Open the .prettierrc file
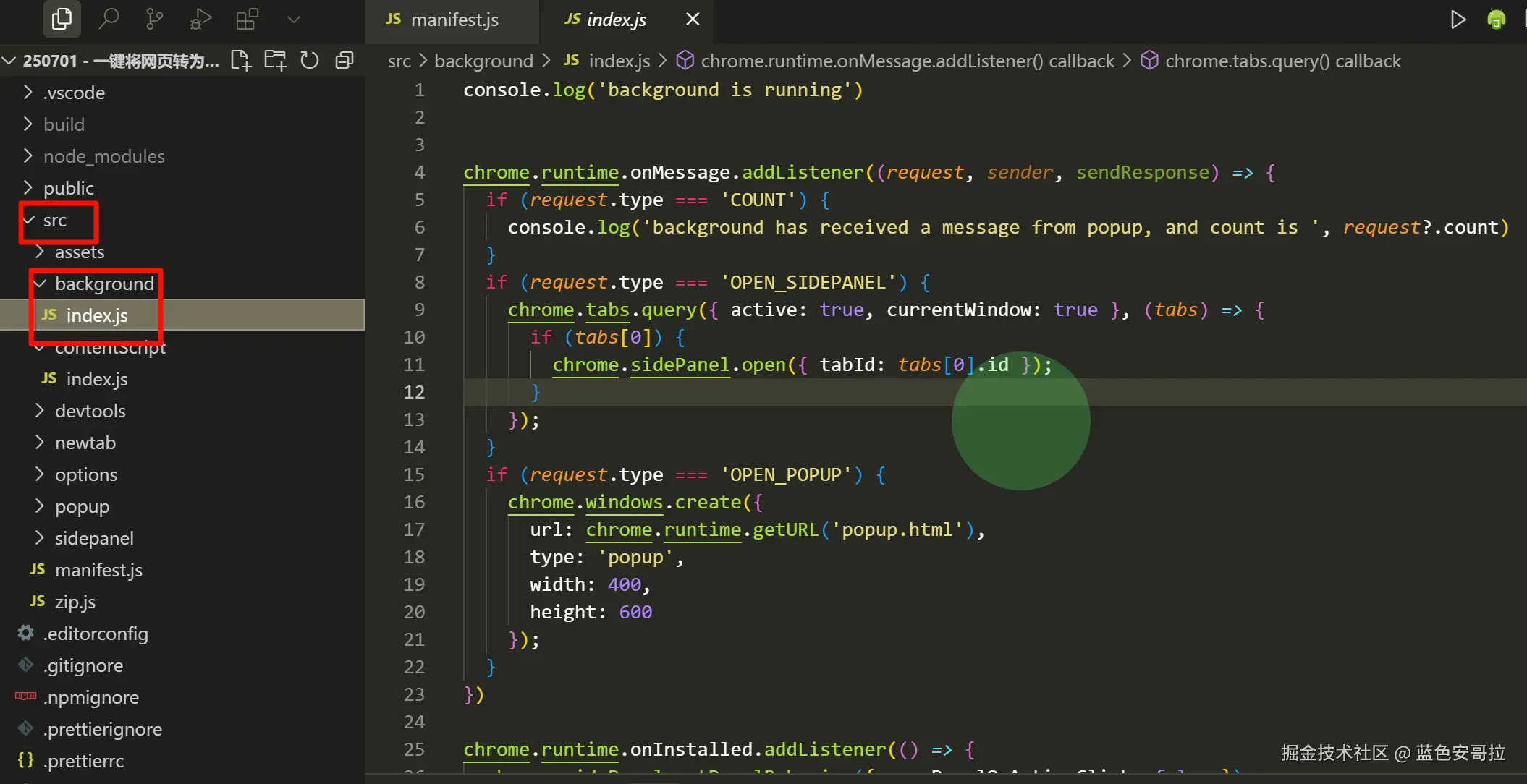 [83, 761]
